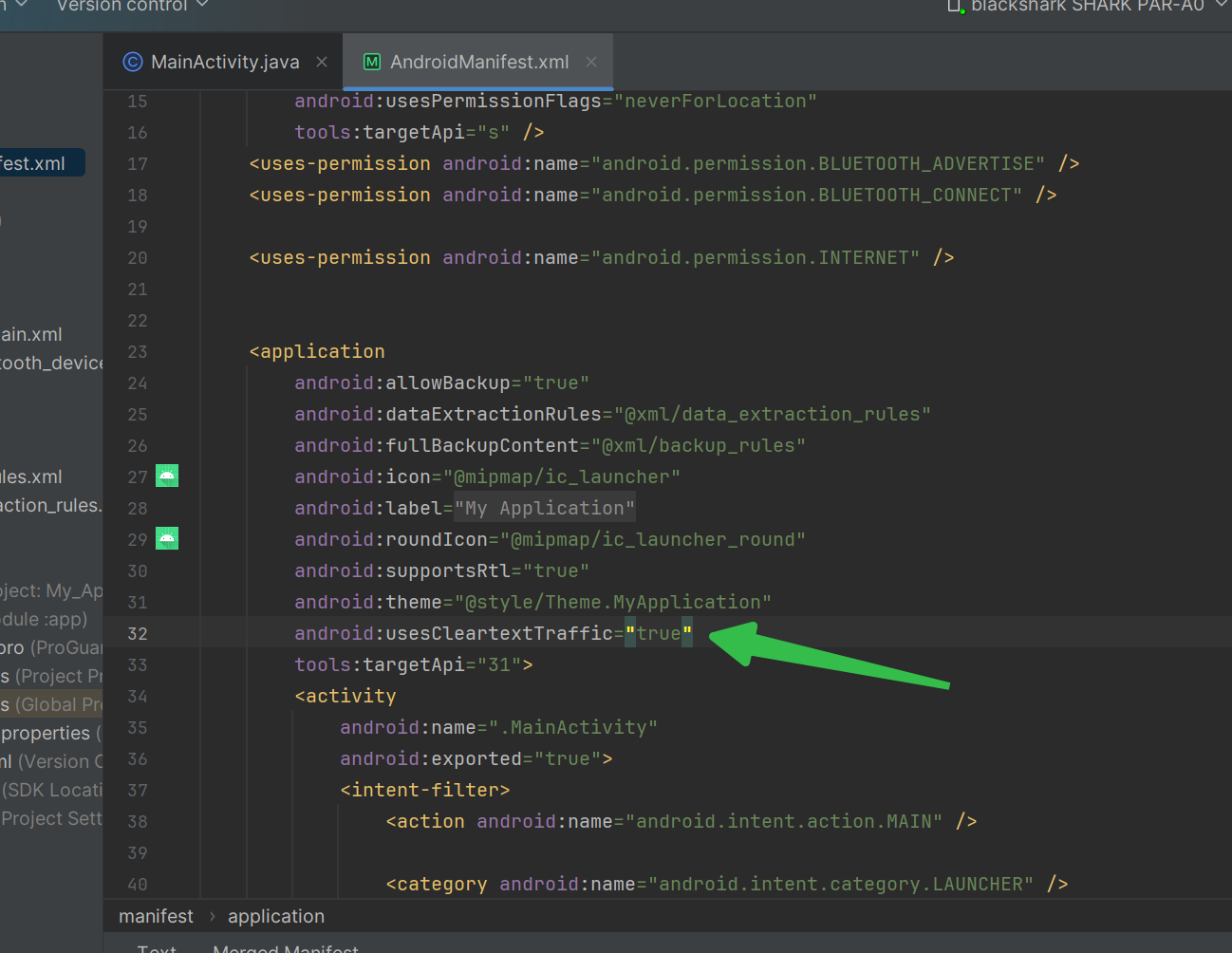Click the @xml/data_extraction_rules value
Viewport: 1232px width, 953px height.
point(773,414)
